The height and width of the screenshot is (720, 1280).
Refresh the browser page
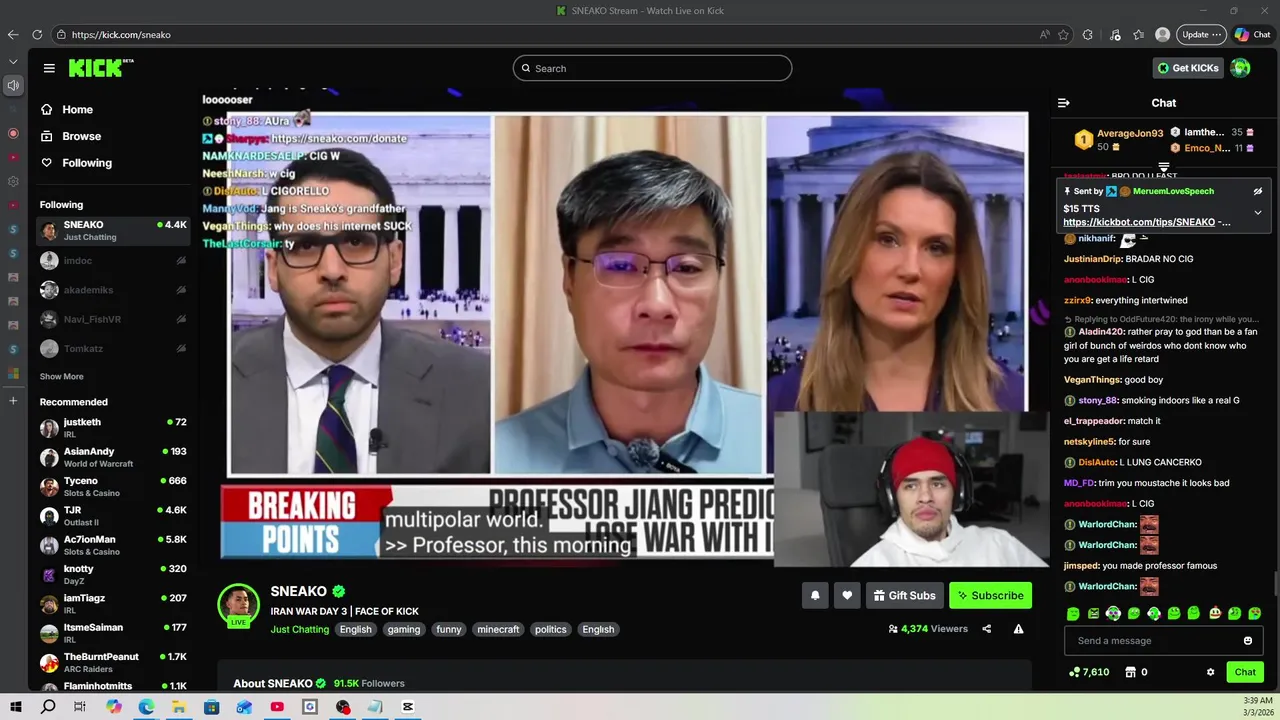tap(37, 34)
